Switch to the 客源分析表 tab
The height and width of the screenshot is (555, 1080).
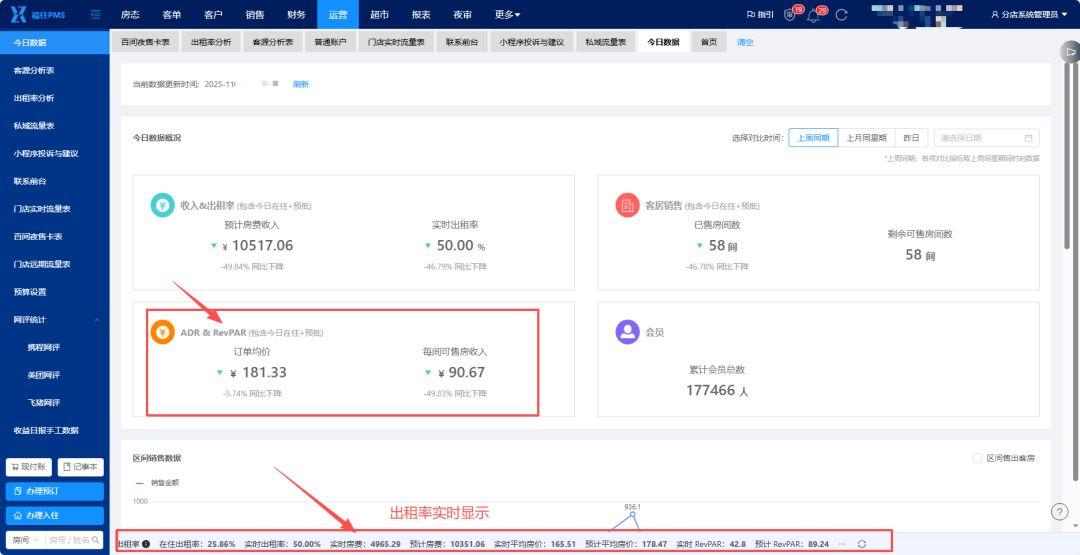click(273, 42)
